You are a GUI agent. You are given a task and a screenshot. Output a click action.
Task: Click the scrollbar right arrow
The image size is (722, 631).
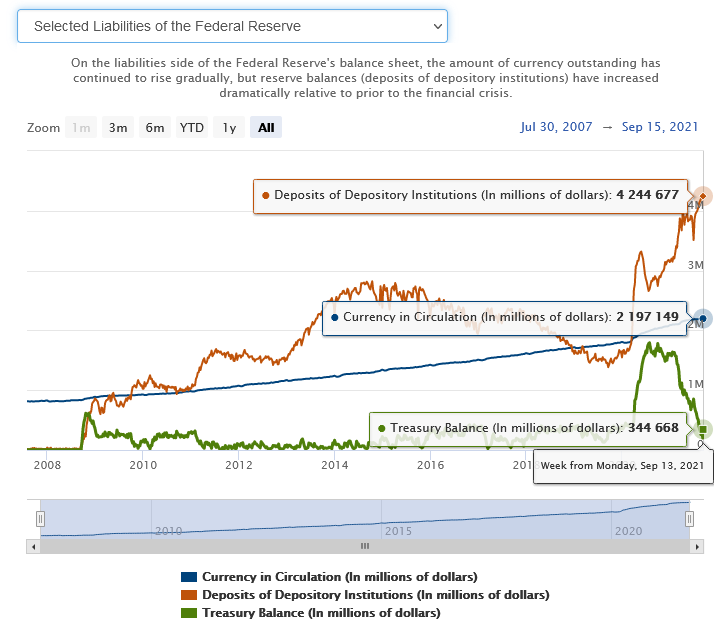tap(697, 547)
